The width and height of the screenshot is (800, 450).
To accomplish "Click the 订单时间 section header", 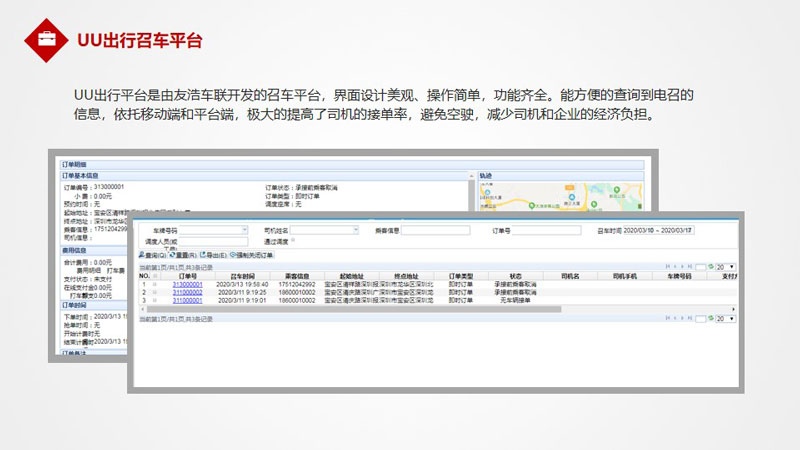I will click(94, 305).
